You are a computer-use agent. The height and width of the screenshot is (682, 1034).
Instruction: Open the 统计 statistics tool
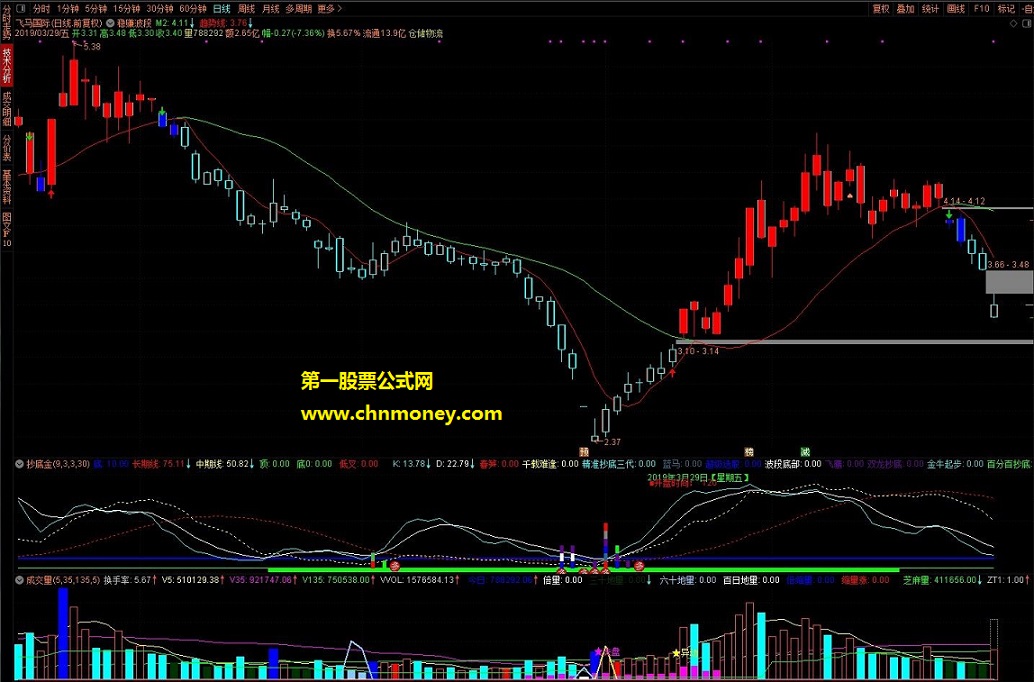(x=930, y=9)
